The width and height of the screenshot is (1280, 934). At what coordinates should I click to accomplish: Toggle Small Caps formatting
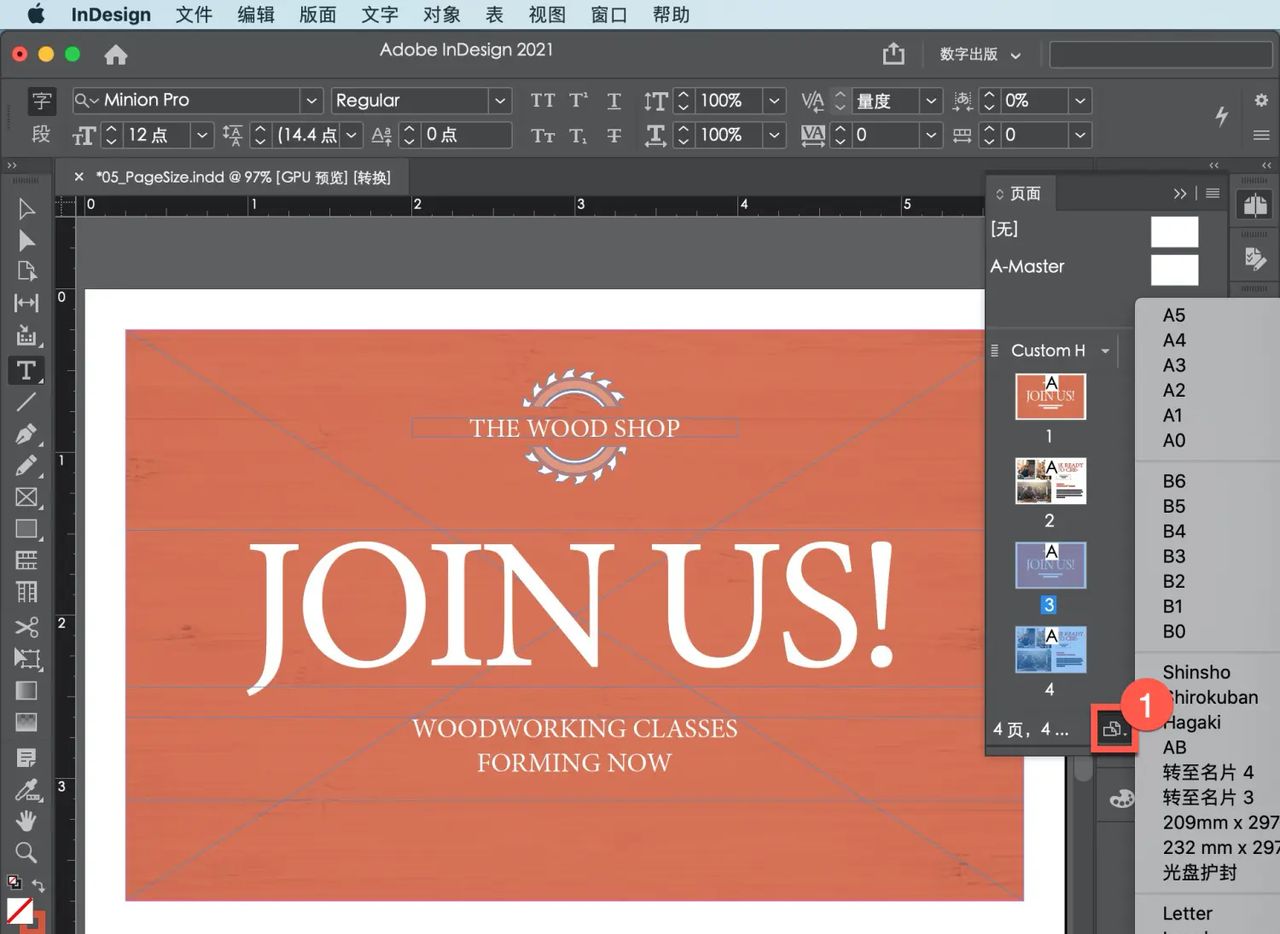click(543, 135)
